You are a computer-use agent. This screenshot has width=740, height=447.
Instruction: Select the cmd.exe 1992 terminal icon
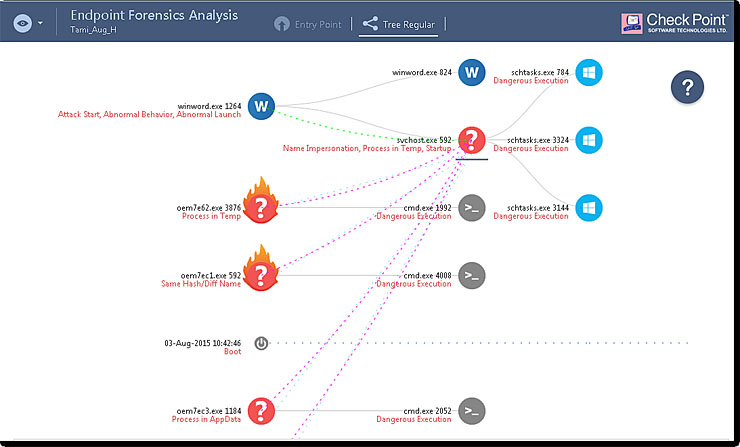tap(473, 207)
